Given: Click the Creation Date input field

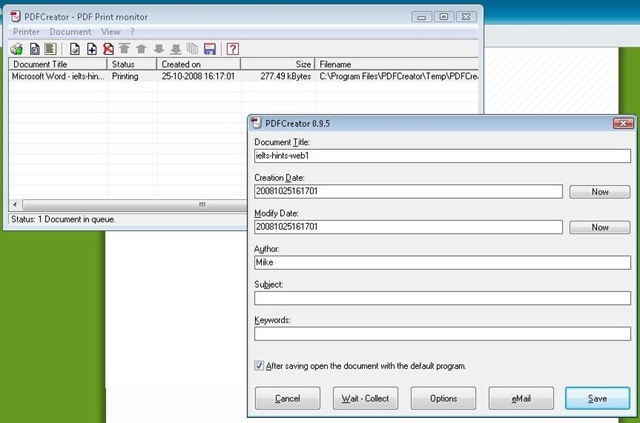Looking at the screenshot, I should (x=408, y=191).
